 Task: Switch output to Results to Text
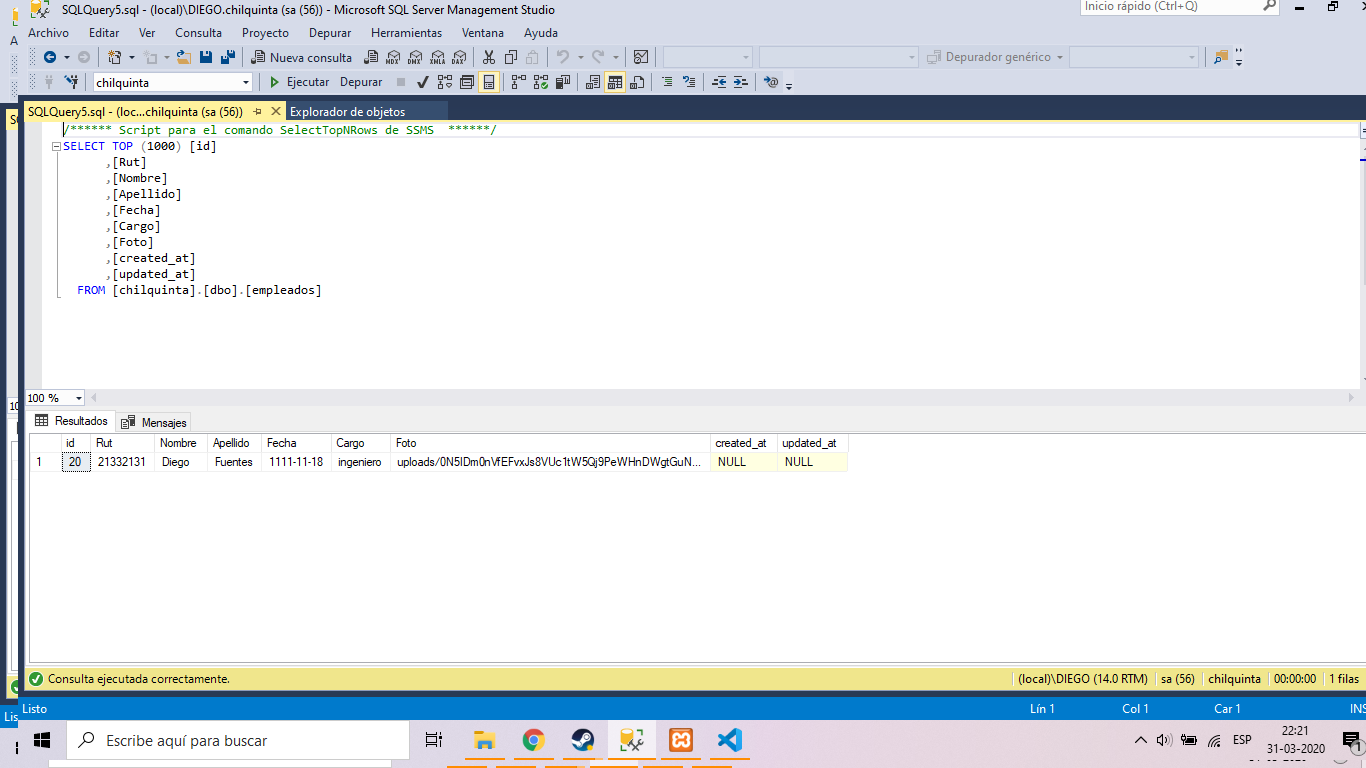(x=592, y=82)
